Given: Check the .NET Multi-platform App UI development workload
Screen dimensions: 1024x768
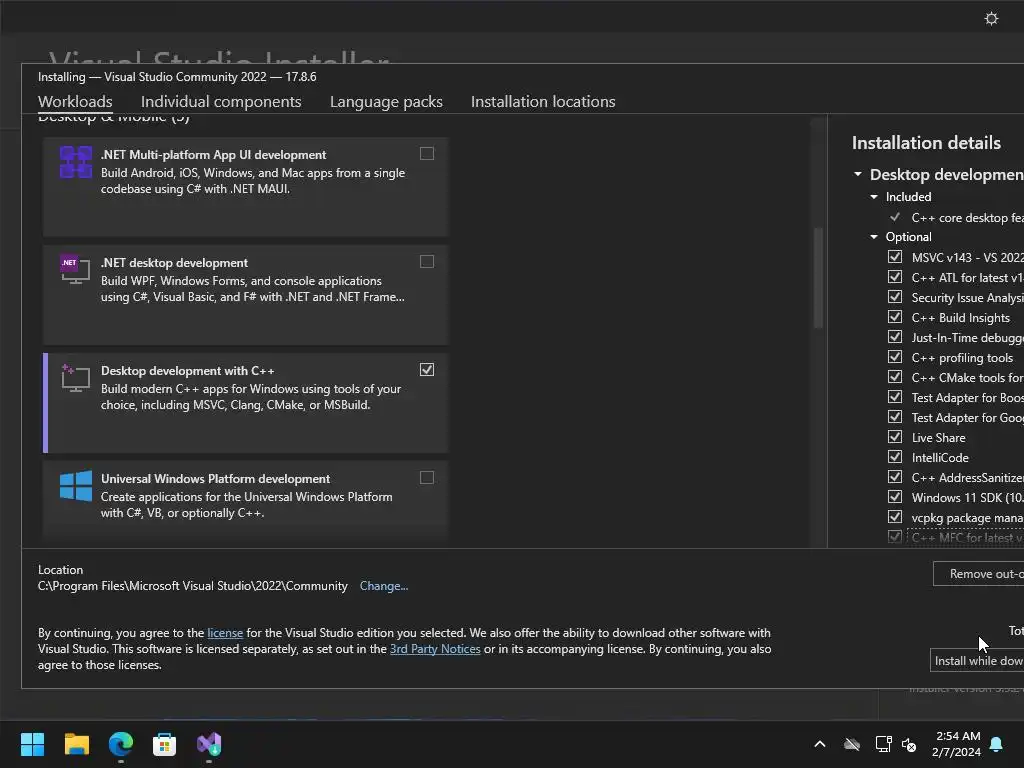Looking at the screenshot, I should point(426,153).
